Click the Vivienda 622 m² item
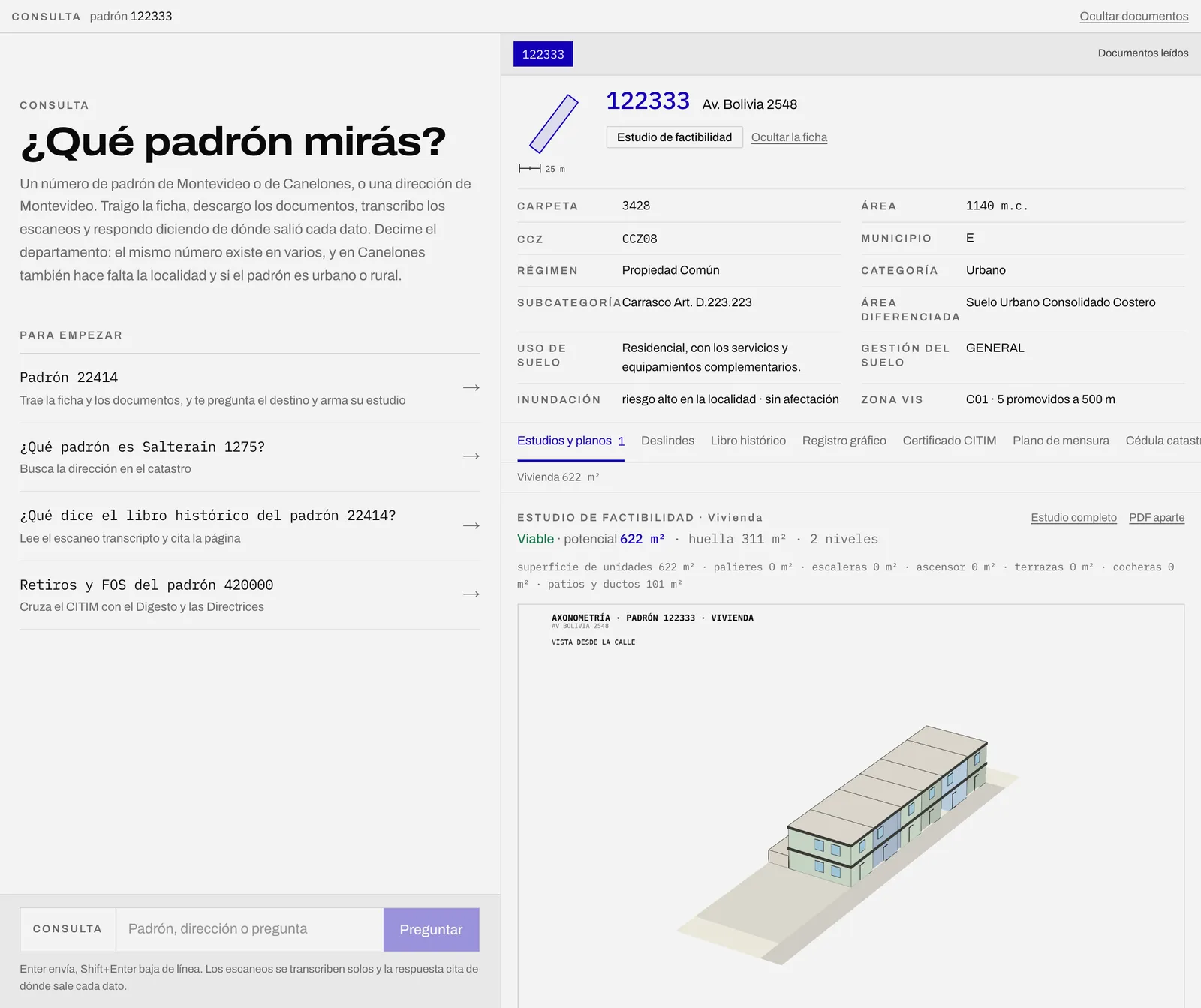Image resolution: width=1201 pixels, height=1008 pixels. (558, 477)
